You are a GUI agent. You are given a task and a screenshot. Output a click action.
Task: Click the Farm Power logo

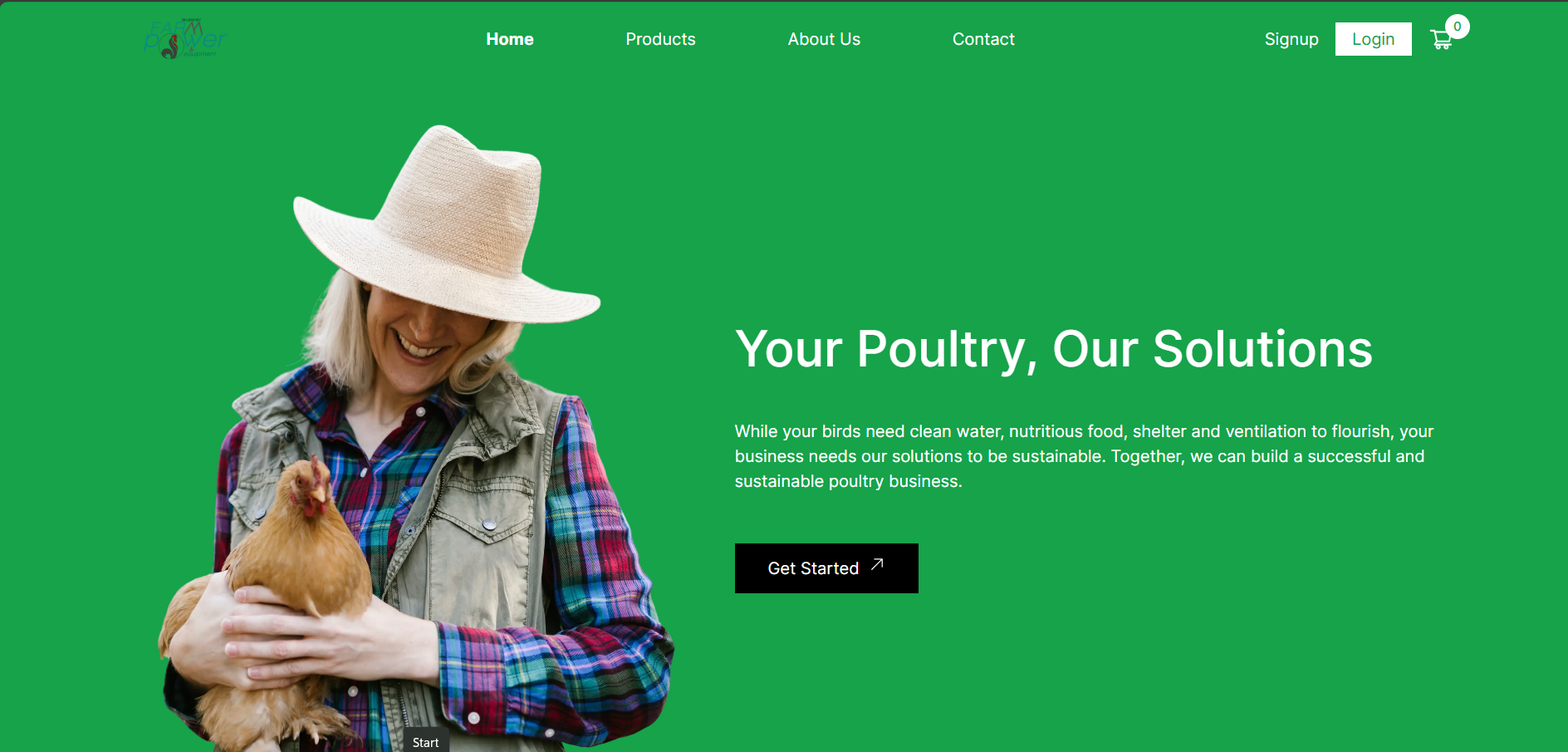184,38
